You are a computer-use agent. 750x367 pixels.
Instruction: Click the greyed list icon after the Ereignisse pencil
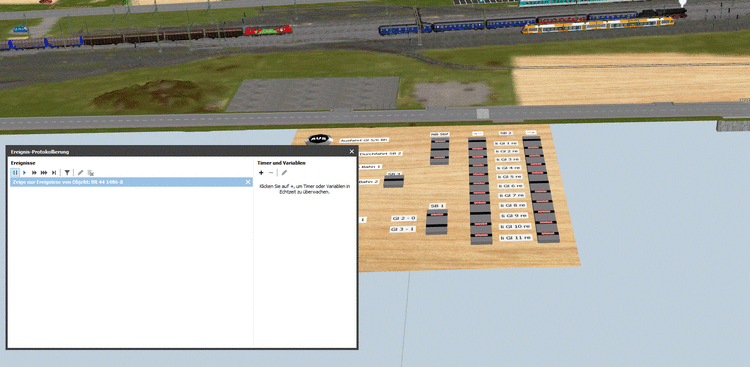pos(90,172)
